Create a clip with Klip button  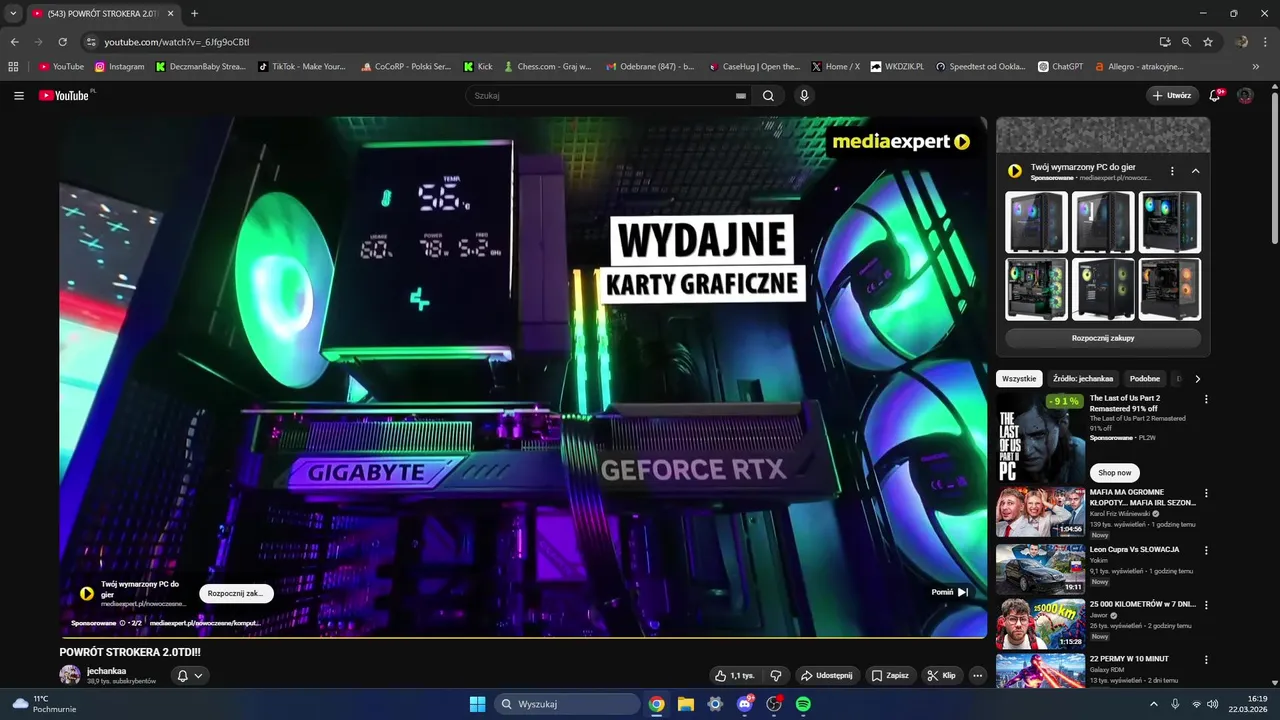941,675
